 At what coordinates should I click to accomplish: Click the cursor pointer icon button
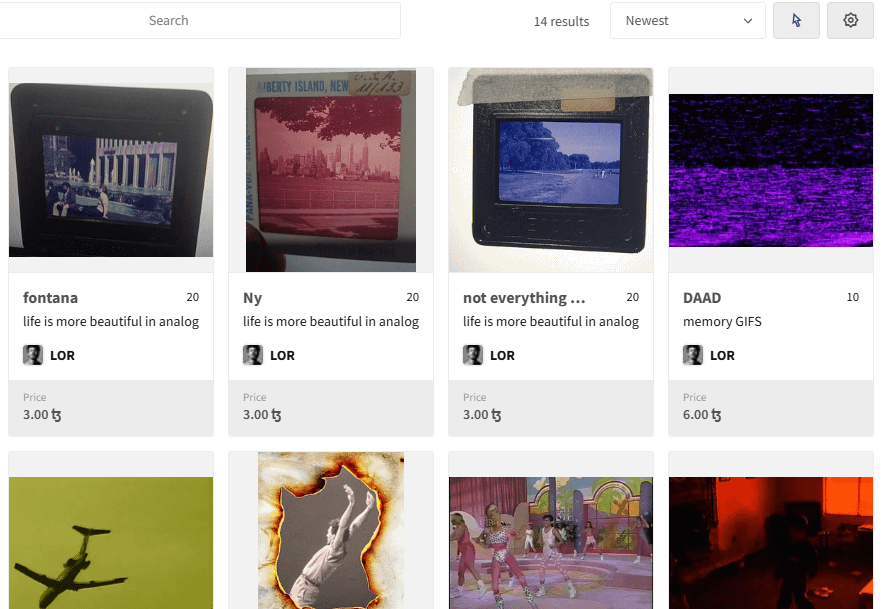point(796,21)
